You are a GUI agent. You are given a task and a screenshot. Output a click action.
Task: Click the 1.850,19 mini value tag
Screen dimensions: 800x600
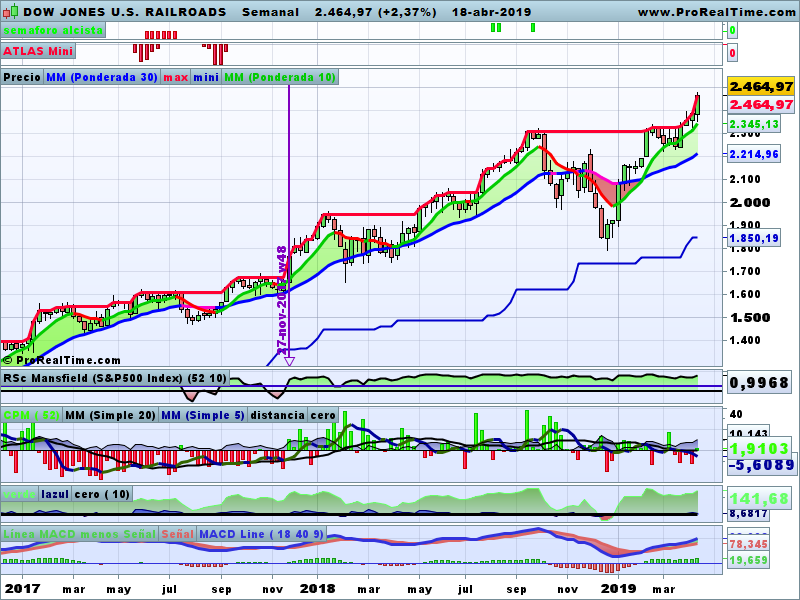click(x=754, y=238)
